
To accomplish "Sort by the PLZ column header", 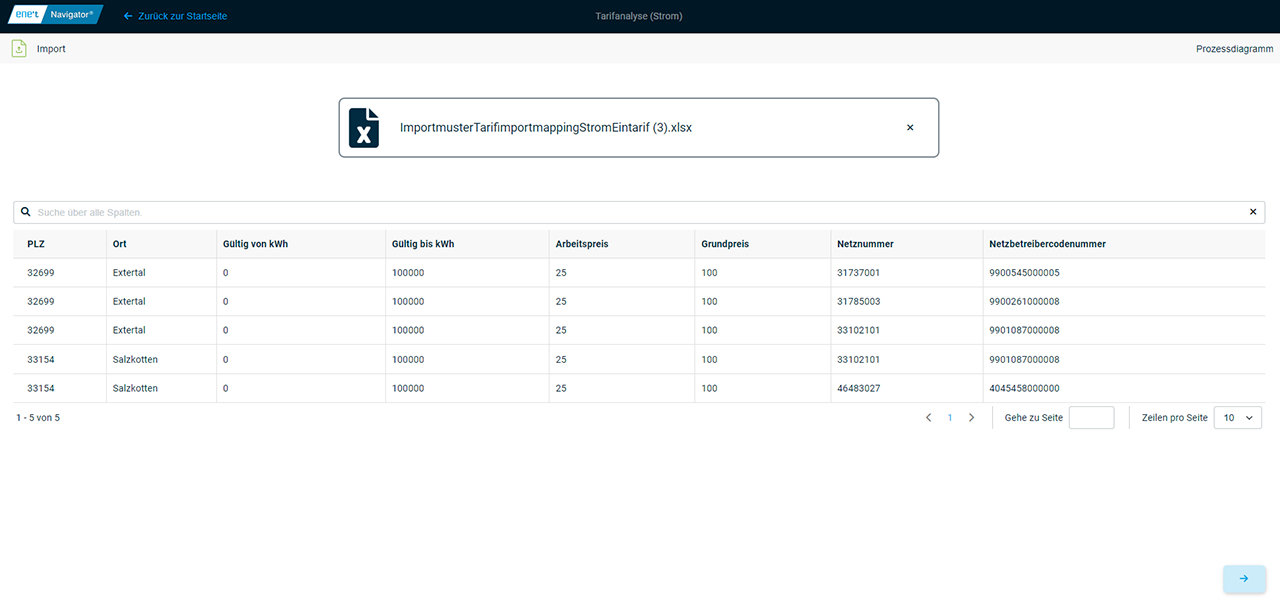I will click(x=36, y=244).
